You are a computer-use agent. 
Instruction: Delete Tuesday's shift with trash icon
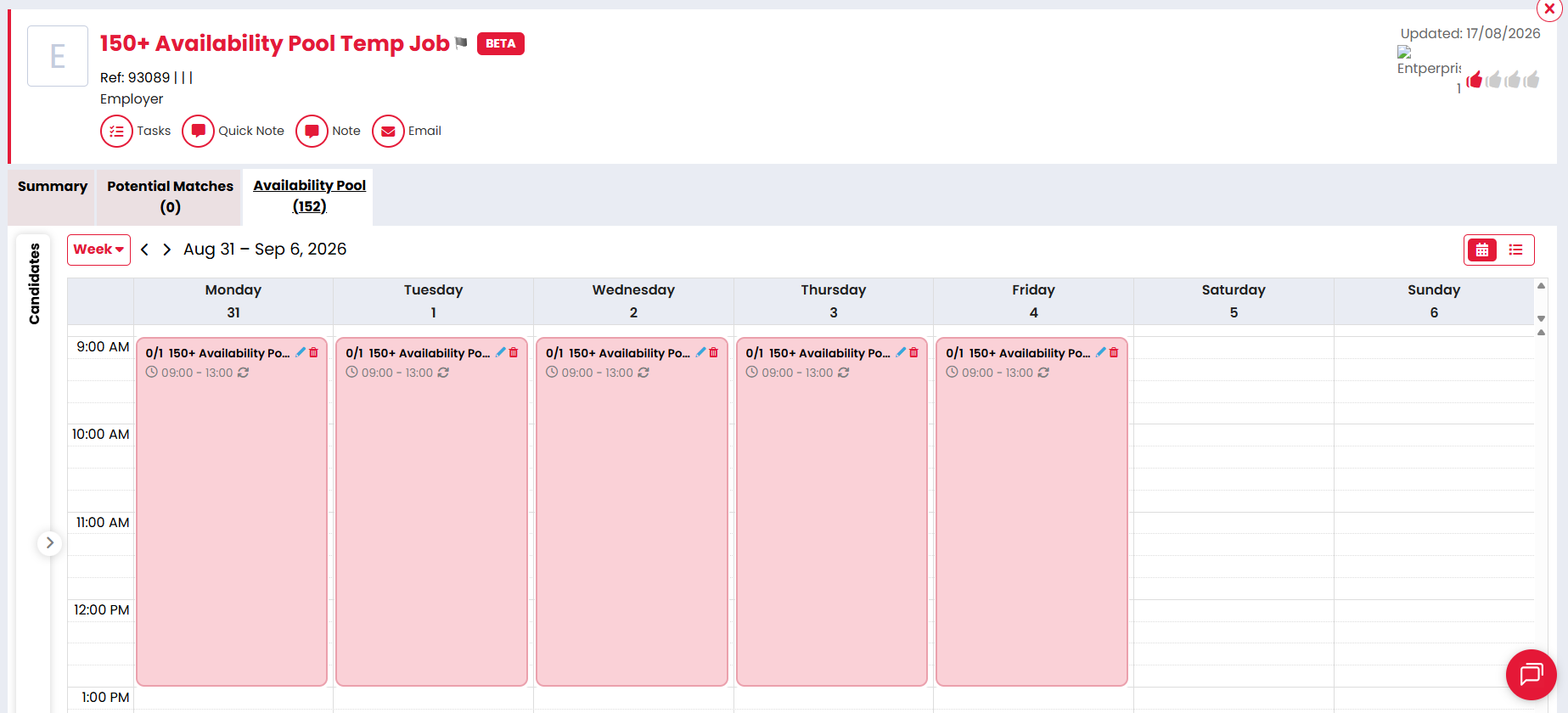(x=514, y=352)
